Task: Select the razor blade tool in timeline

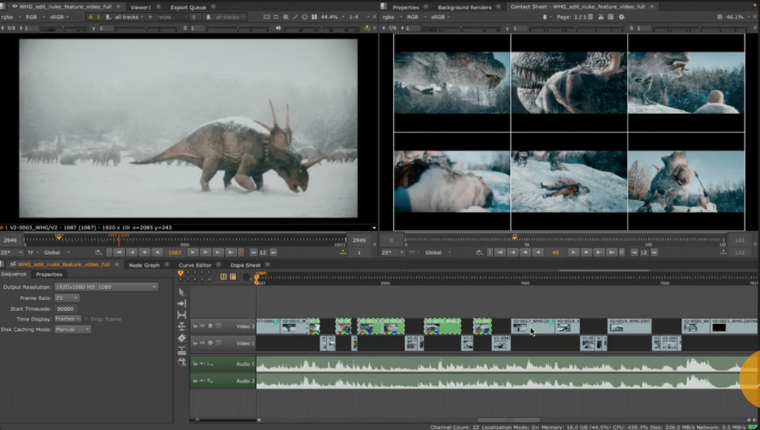Action: [x=182, y=338]
